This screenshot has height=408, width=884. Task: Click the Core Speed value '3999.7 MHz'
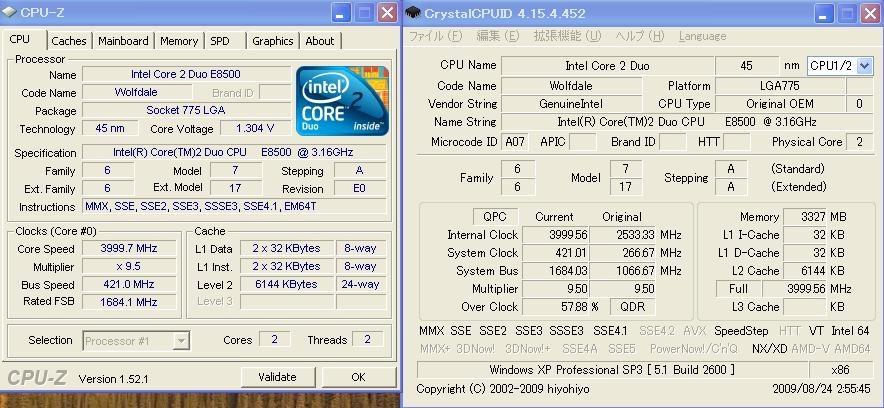point(131,249)
